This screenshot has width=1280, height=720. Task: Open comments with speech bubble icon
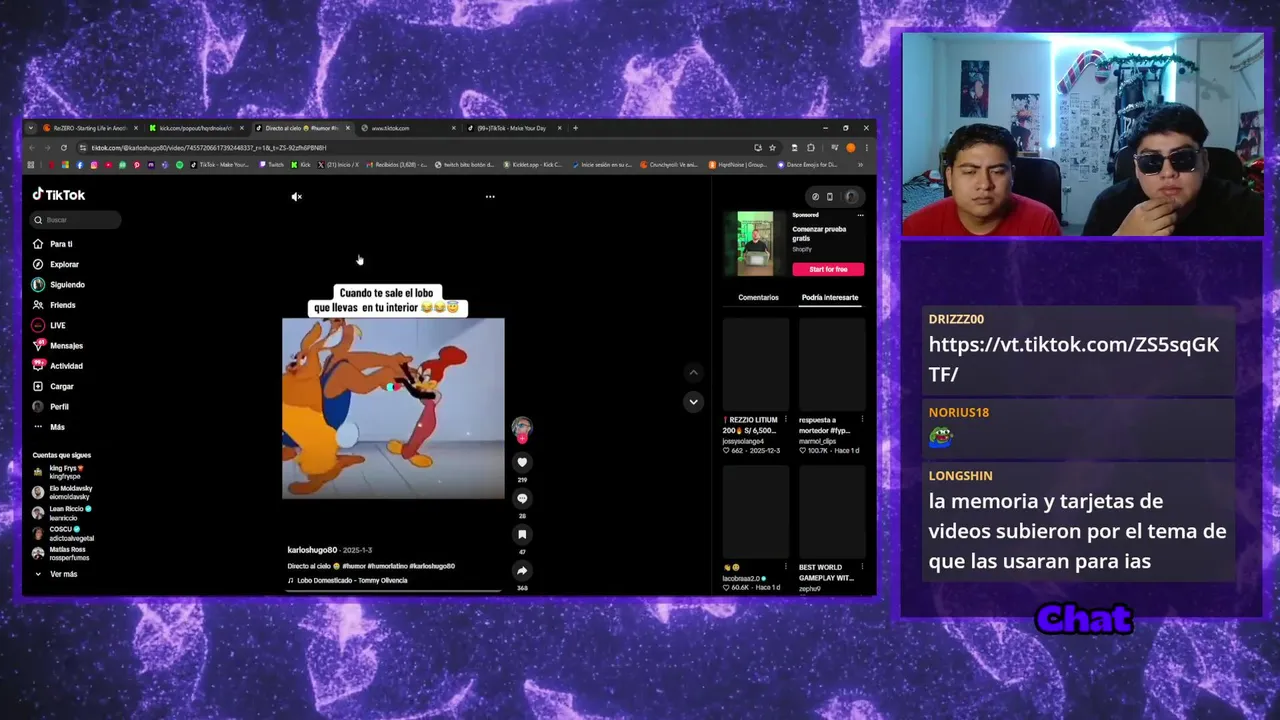coord(522,498)
